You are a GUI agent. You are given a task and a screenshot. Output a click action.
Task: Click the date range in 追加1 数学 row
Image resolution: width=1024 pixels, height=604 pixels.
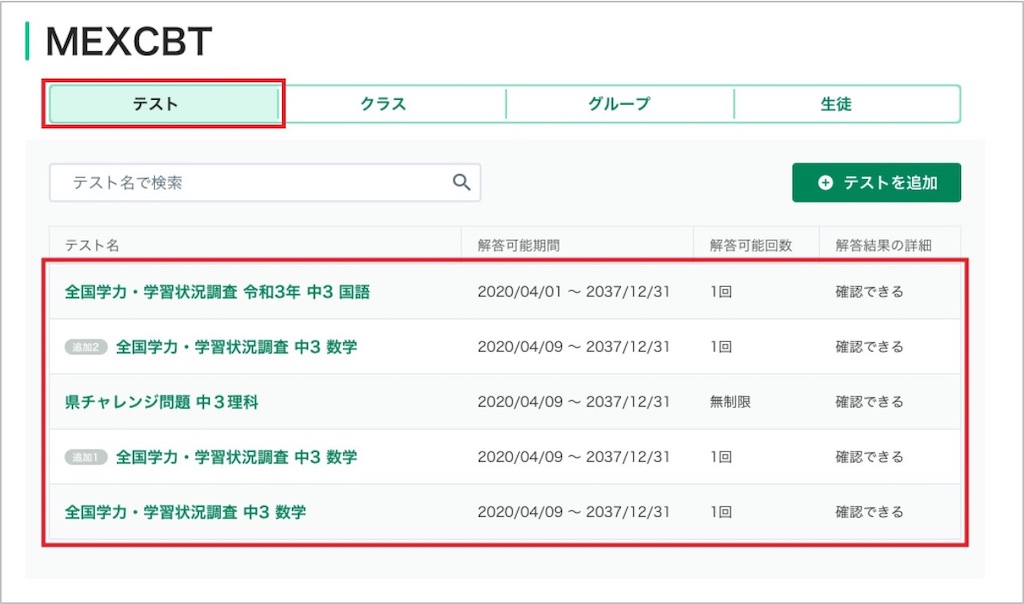573,457
